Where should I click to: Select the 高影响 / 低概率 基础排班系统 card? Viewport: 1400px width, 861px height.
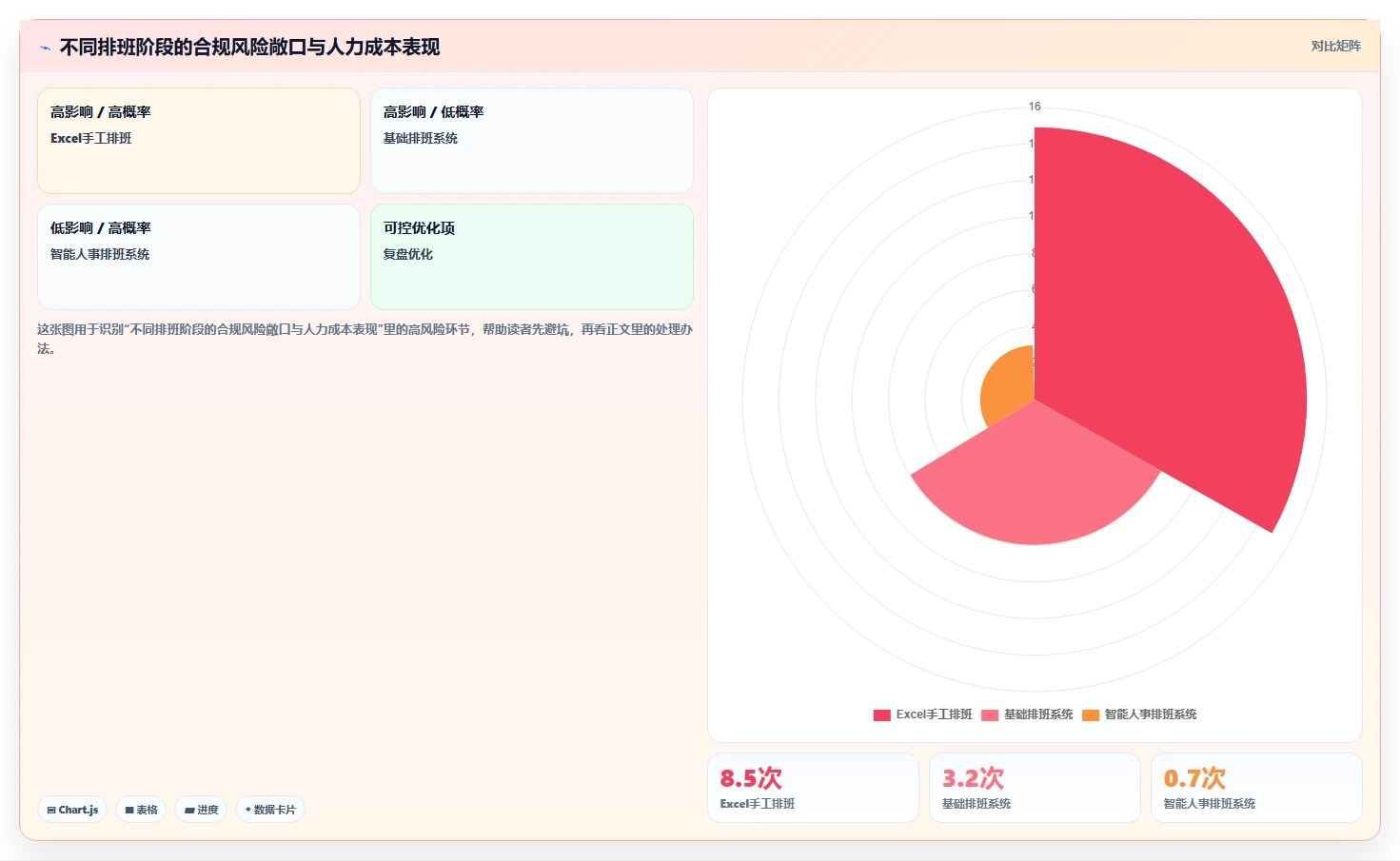tap(532, 141)
